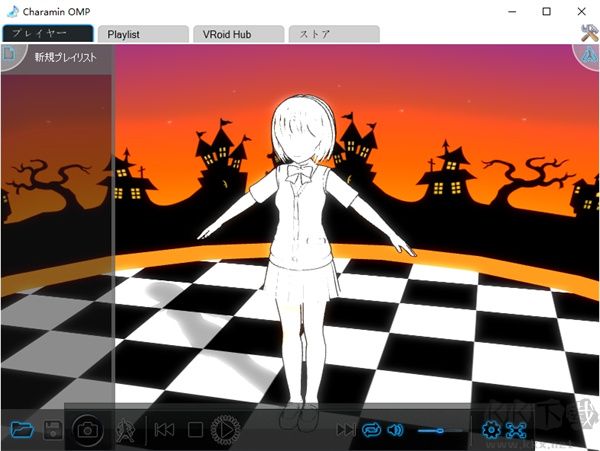Switch to the プレイヤー tab
The image size is (600, 451).
(47, 34)
